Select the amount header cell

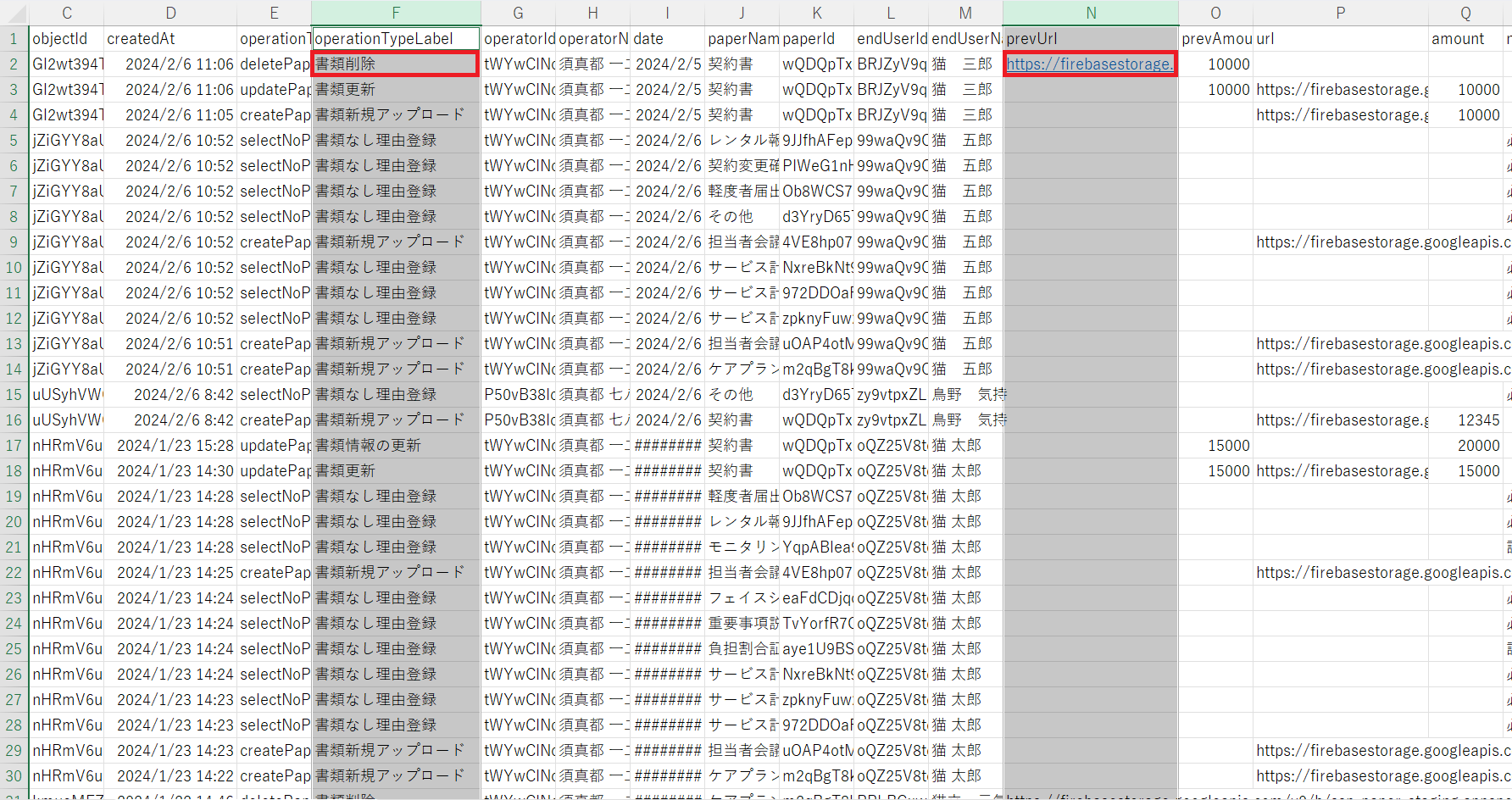coord(1465,39)
